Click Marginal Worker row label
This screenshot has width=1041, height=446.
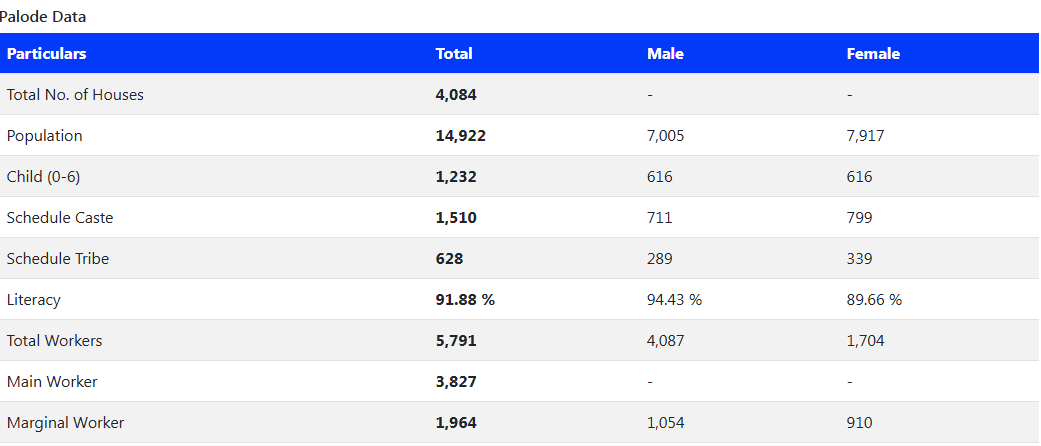pos(65,423)
